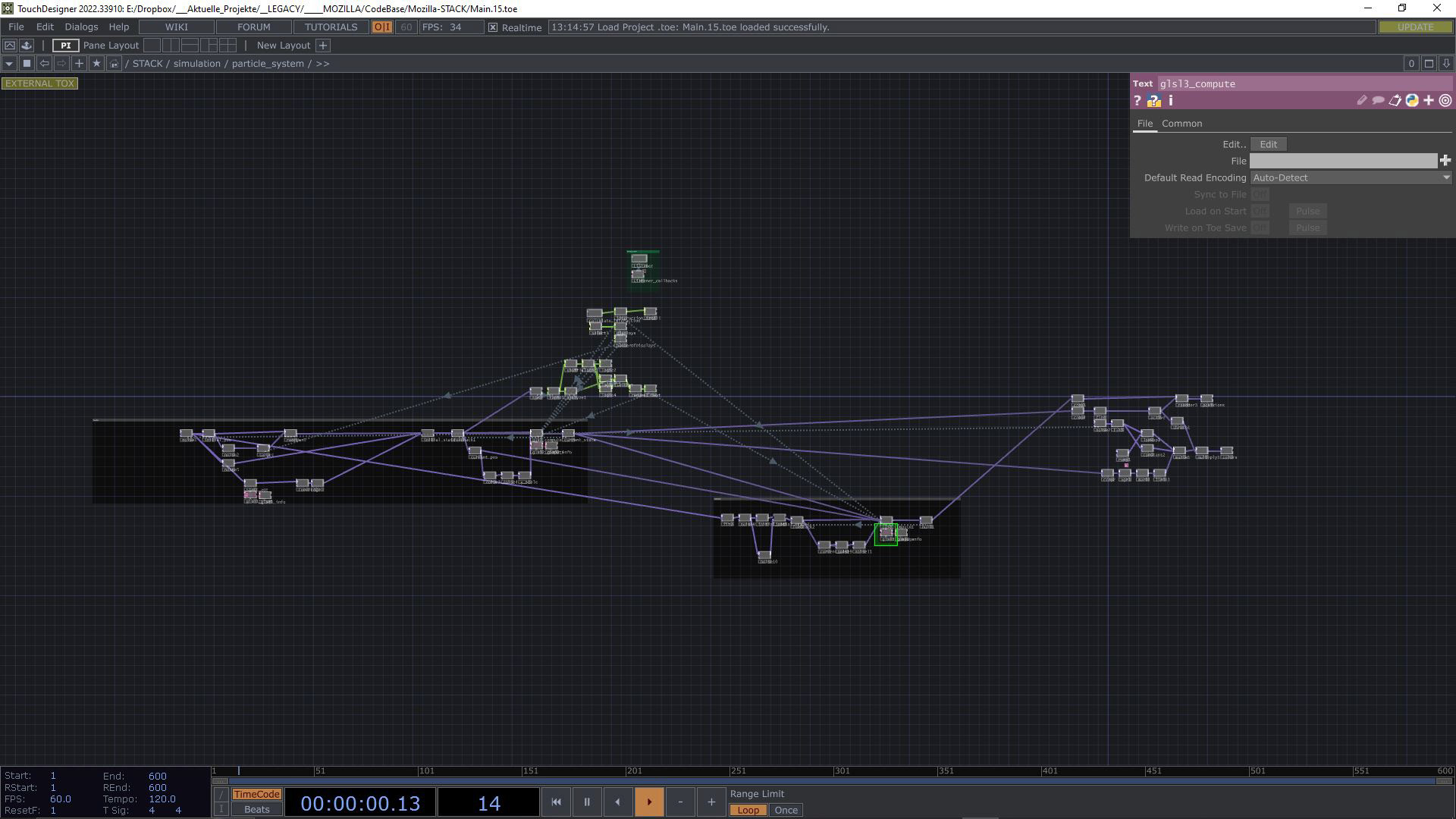Click the target bullseye icon in parameter header
Viewport: 1456px width, 819px height.
(1445, 101)
